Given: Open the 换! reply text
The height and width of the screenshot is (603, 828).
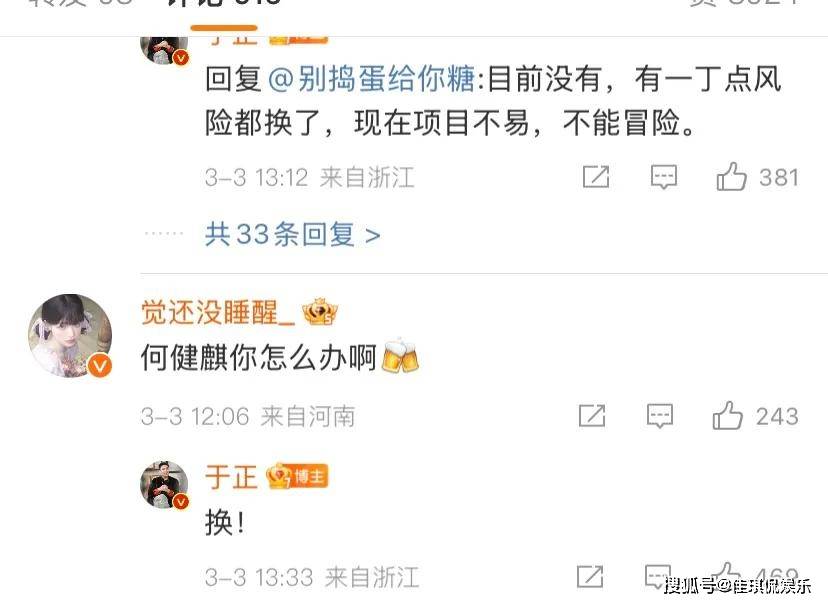Looking at the screenshot, I should (x=225, y=524).
